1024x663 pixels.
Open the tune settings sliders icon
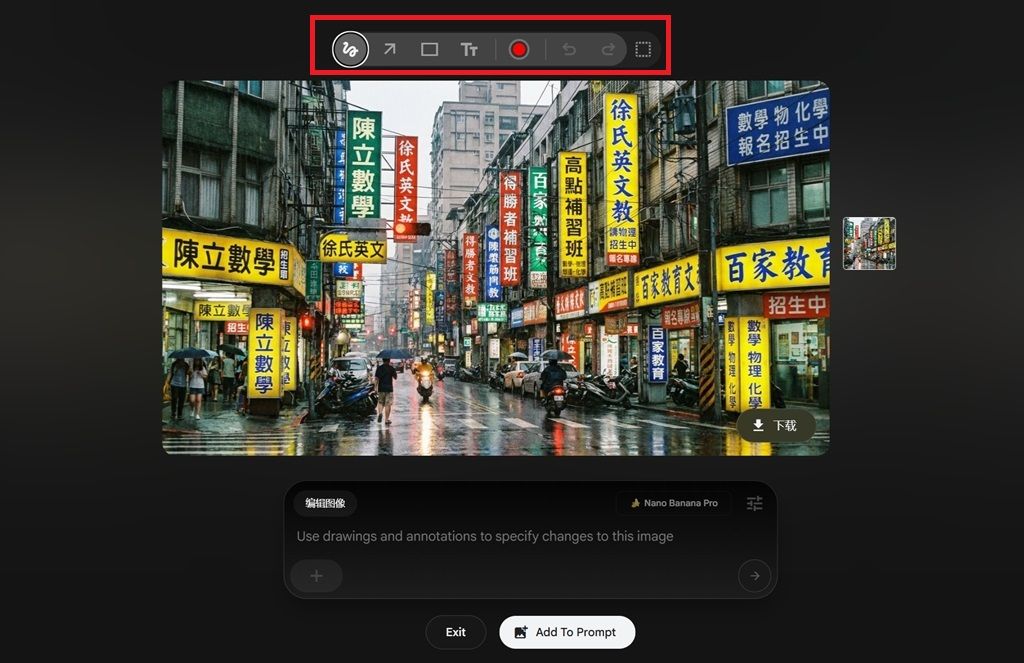tap(754, 503)
